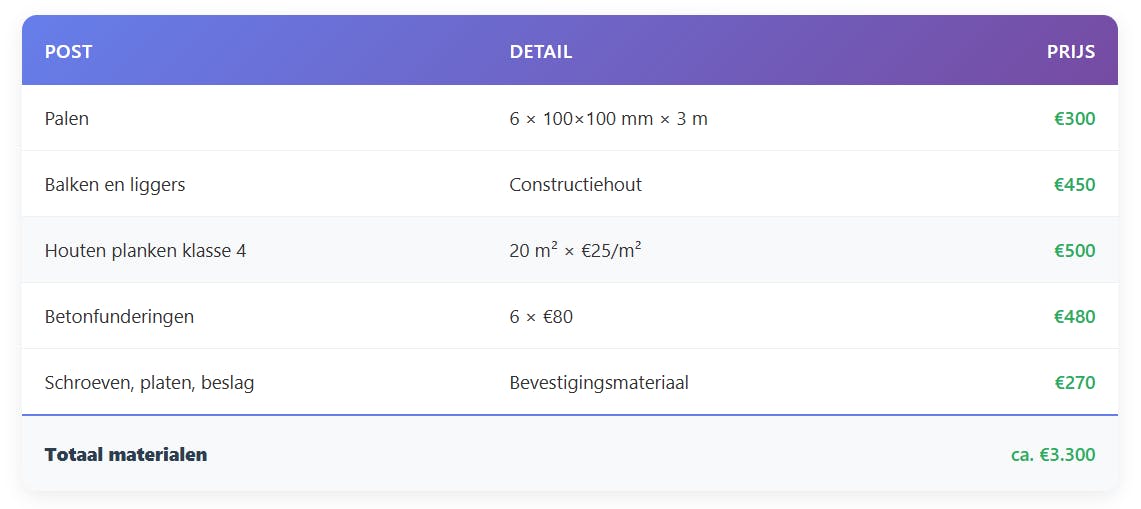Select the Houten planken klasse 4 cell
Image resolution: width=1141 pixels, height=509 pixels.
tap(145, 251)
